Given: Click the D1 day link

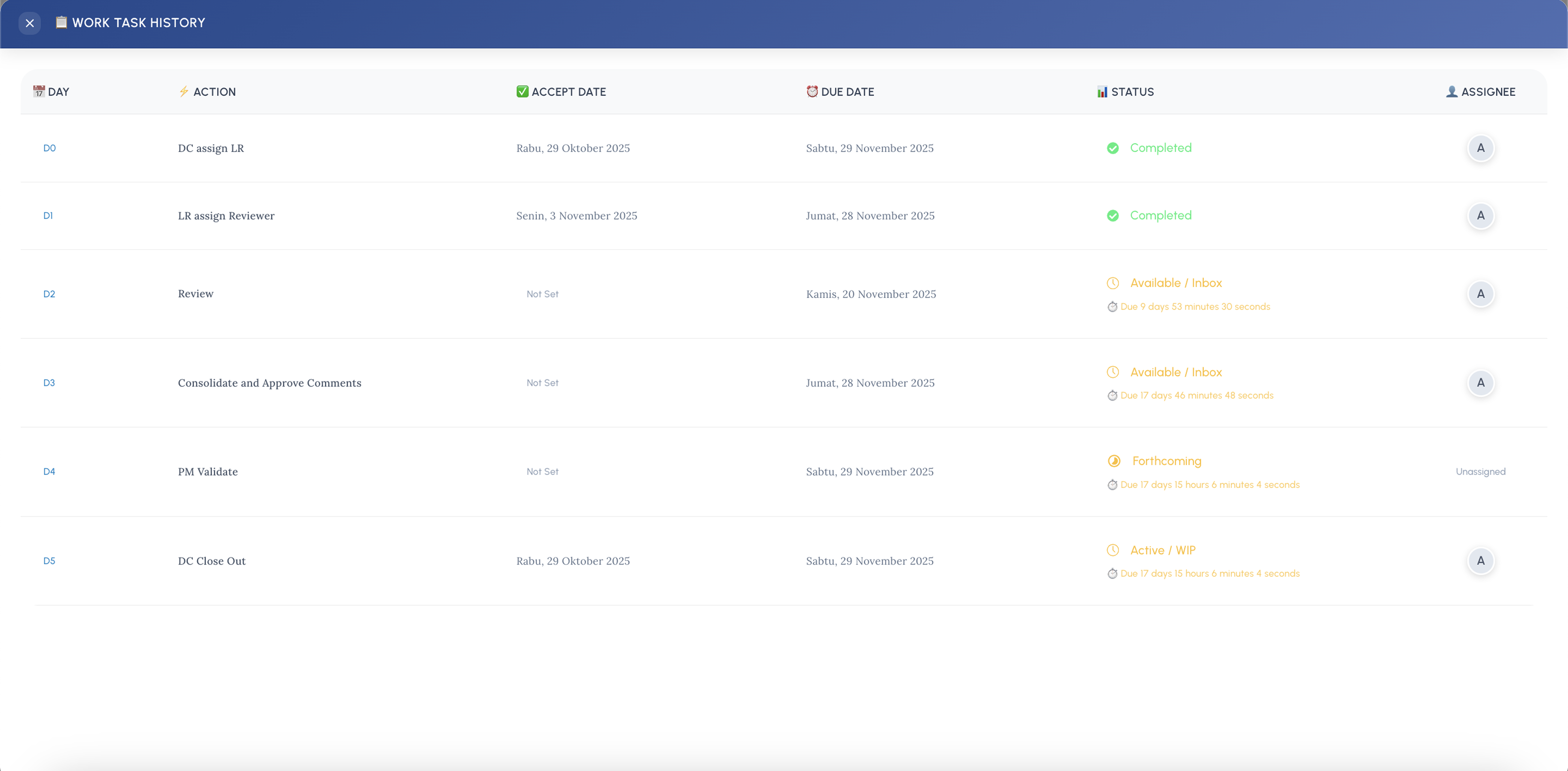Looking at the screenshot, I should 48,215.
